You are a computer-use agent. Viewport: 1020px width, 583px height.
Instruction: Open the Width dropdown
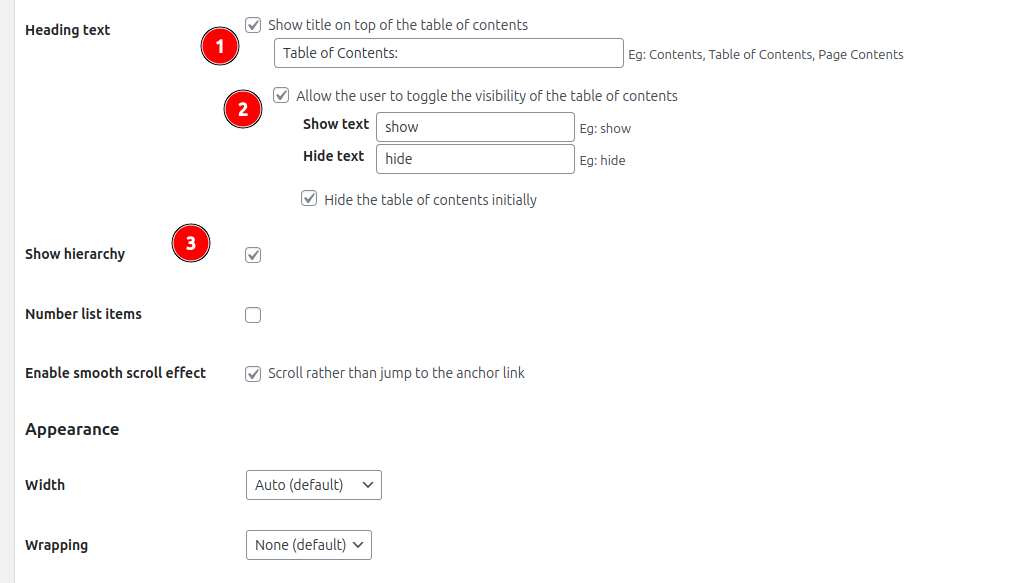pyautogui.click(x=312, y=485)
